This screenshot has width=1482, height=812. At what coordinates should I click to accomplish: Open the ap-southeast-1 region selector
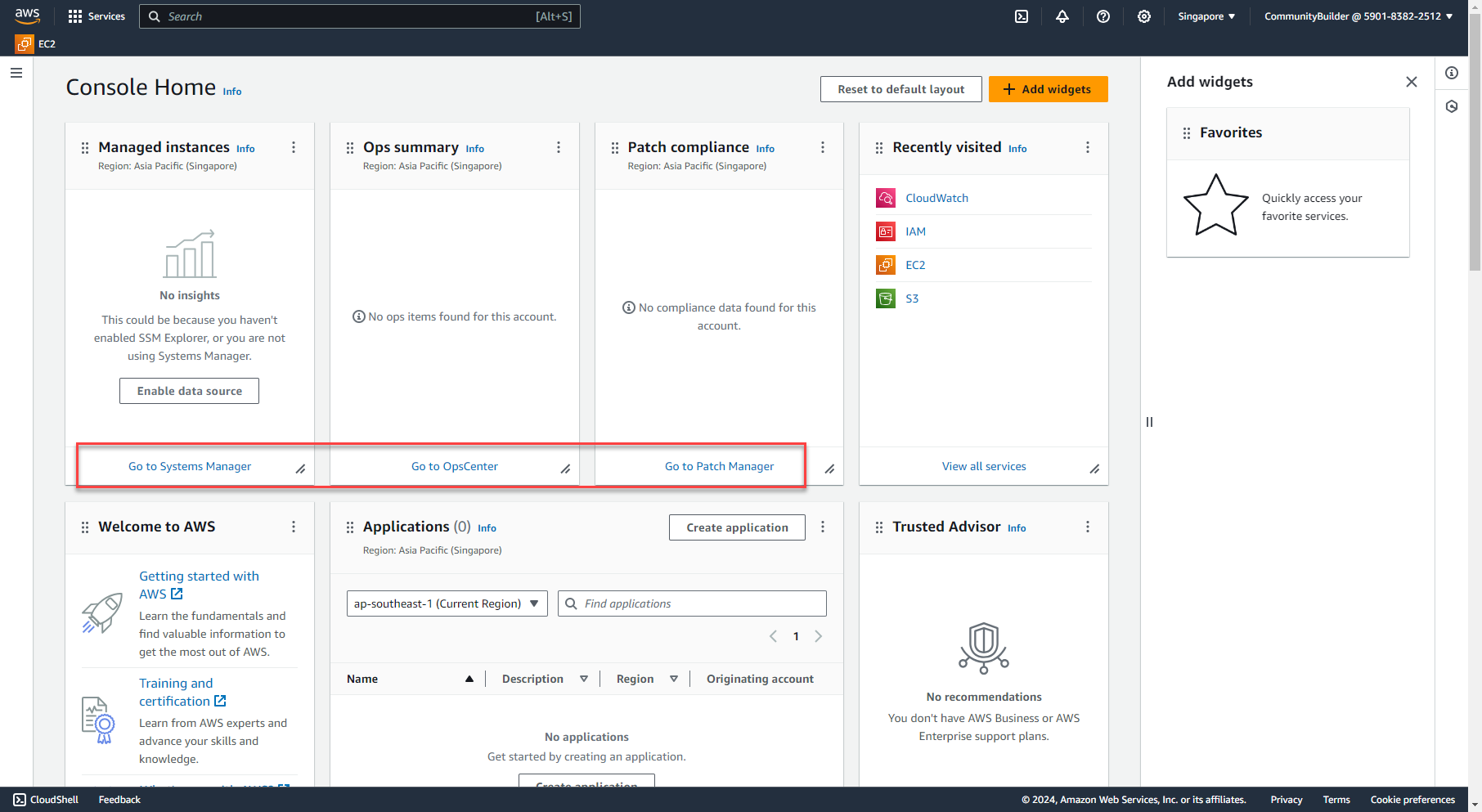(447, 603)
